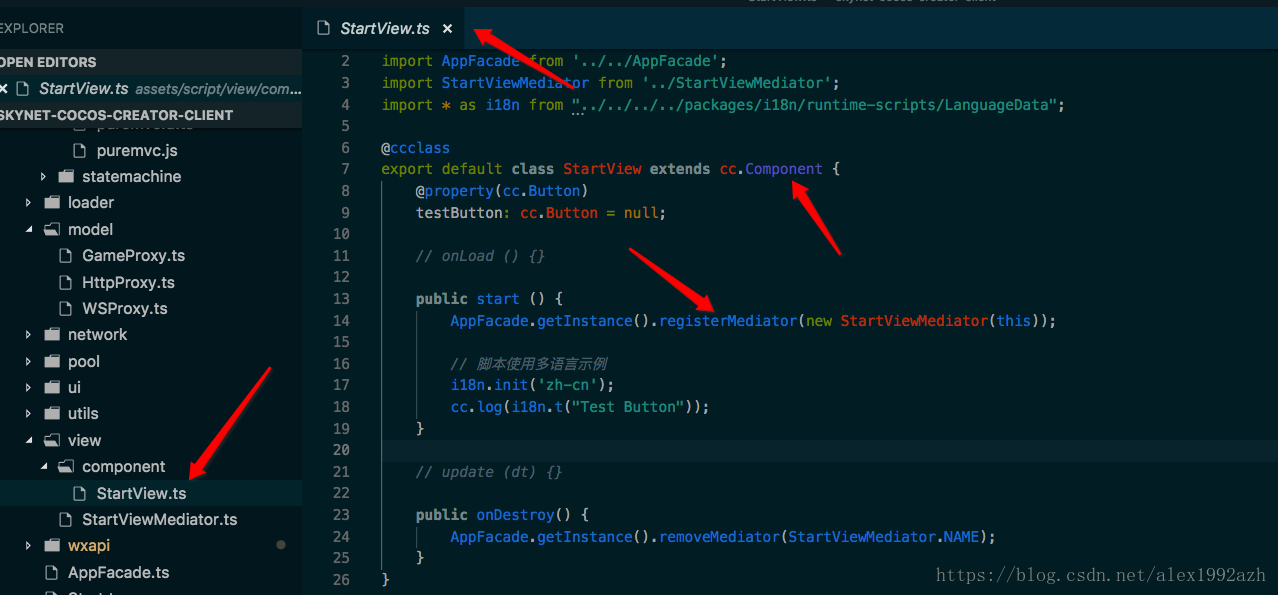Select HttpProxy.ts in the file tree

coord(128,283)
